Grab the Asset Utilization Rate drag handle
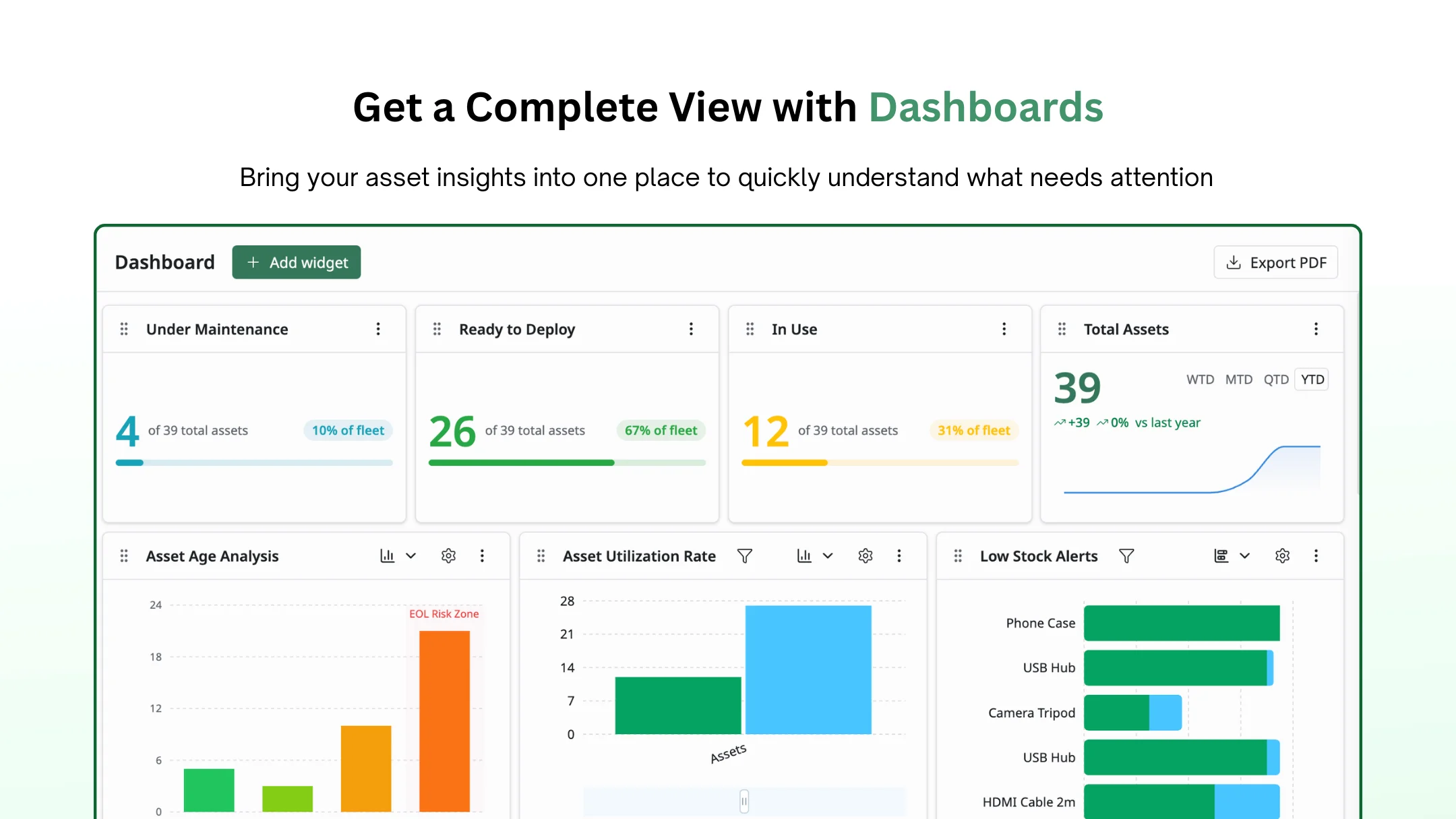The image size is (1456, 819). tap(541, 556)
